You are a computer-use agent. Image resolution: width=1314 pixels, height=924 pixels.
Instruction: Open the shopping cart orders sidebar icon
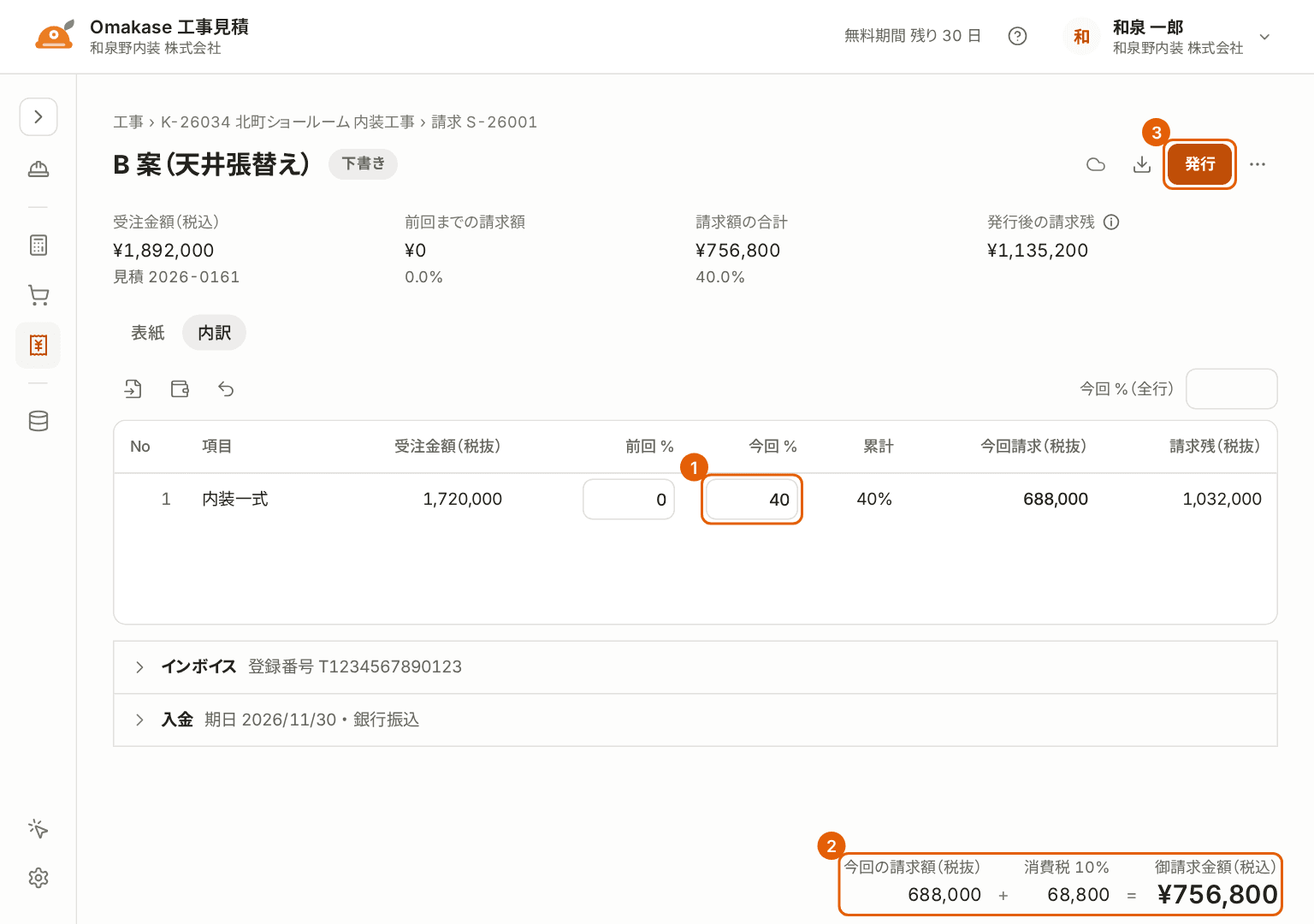[x=38, y=295]
